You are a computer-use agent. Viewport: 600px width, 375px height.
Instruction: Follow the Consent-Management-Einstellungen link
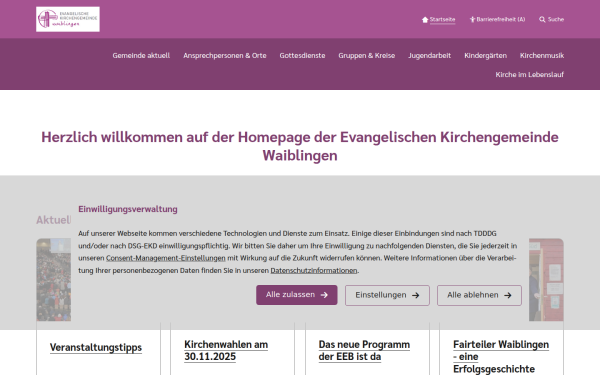coord(166,258)
